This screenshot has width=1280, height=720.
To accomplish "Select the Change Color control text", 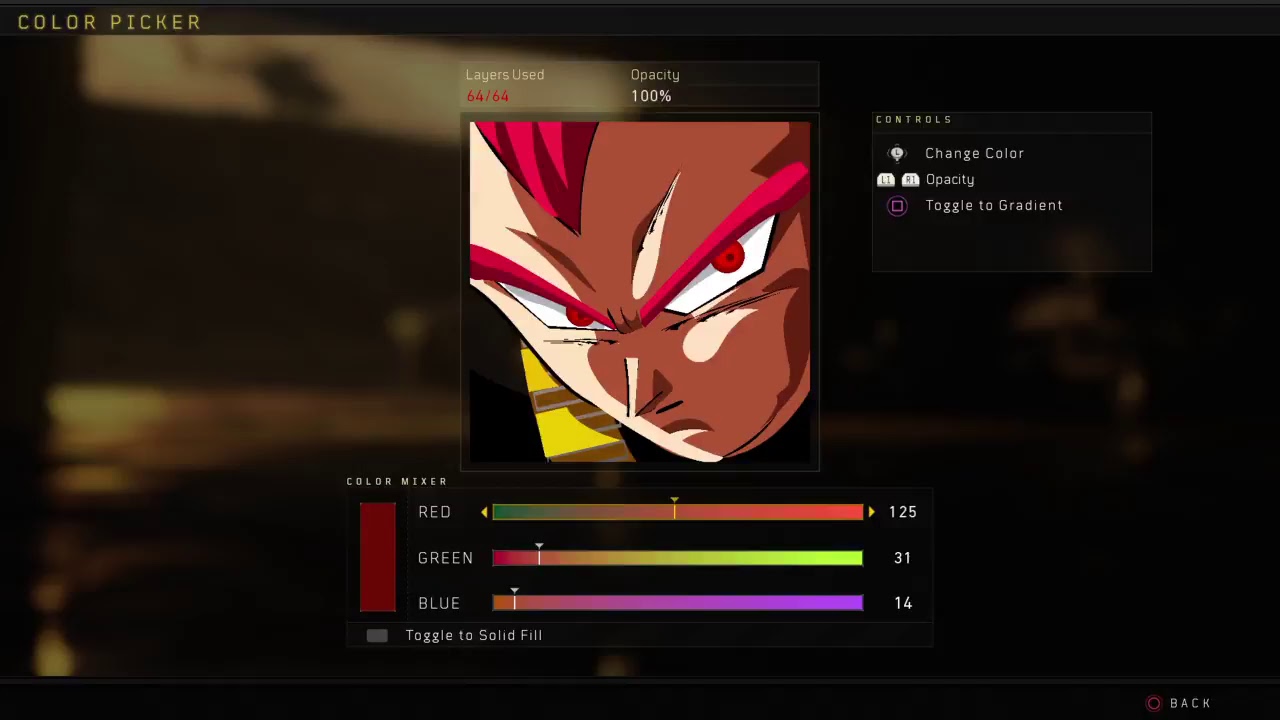I will click(x=975, y=153).
